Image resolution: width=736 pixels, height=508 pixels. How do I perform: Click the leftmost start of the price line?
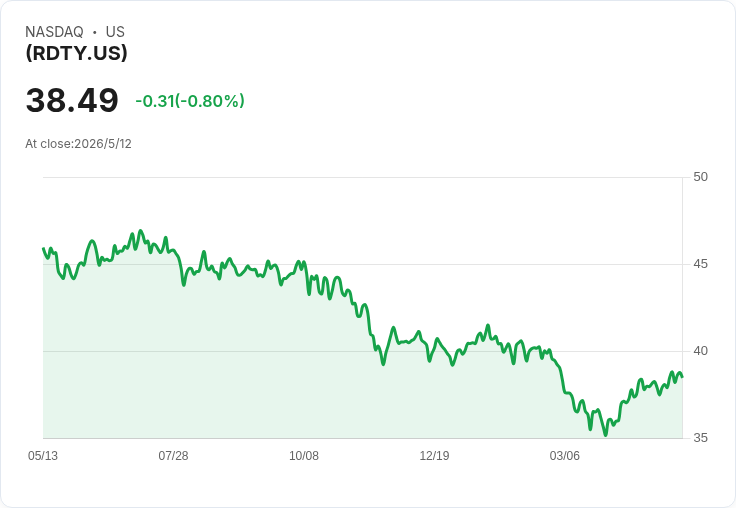44,248
